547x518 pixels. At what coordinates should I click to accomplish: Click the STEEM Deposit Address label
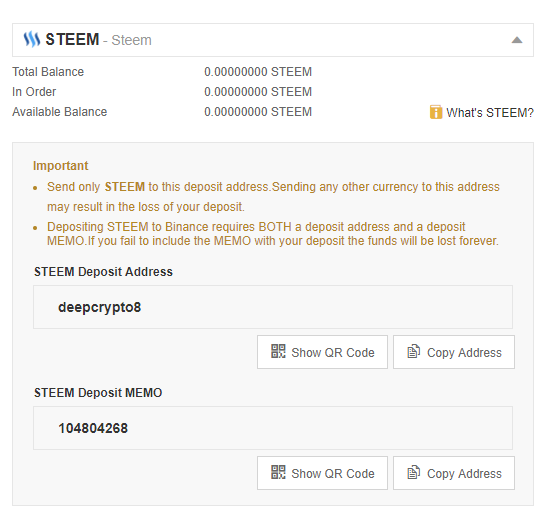[103, 272]
